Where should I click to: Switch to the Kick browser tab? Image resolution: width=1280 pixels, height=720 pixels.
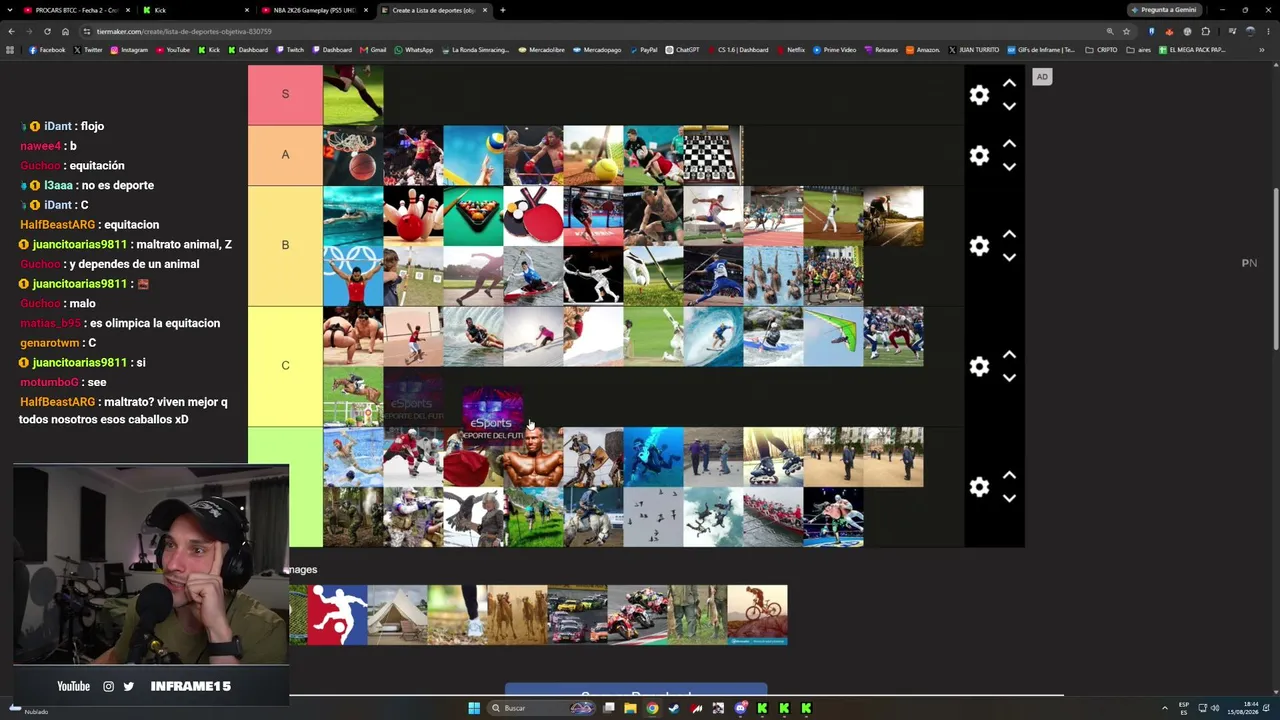click(195, 10)
